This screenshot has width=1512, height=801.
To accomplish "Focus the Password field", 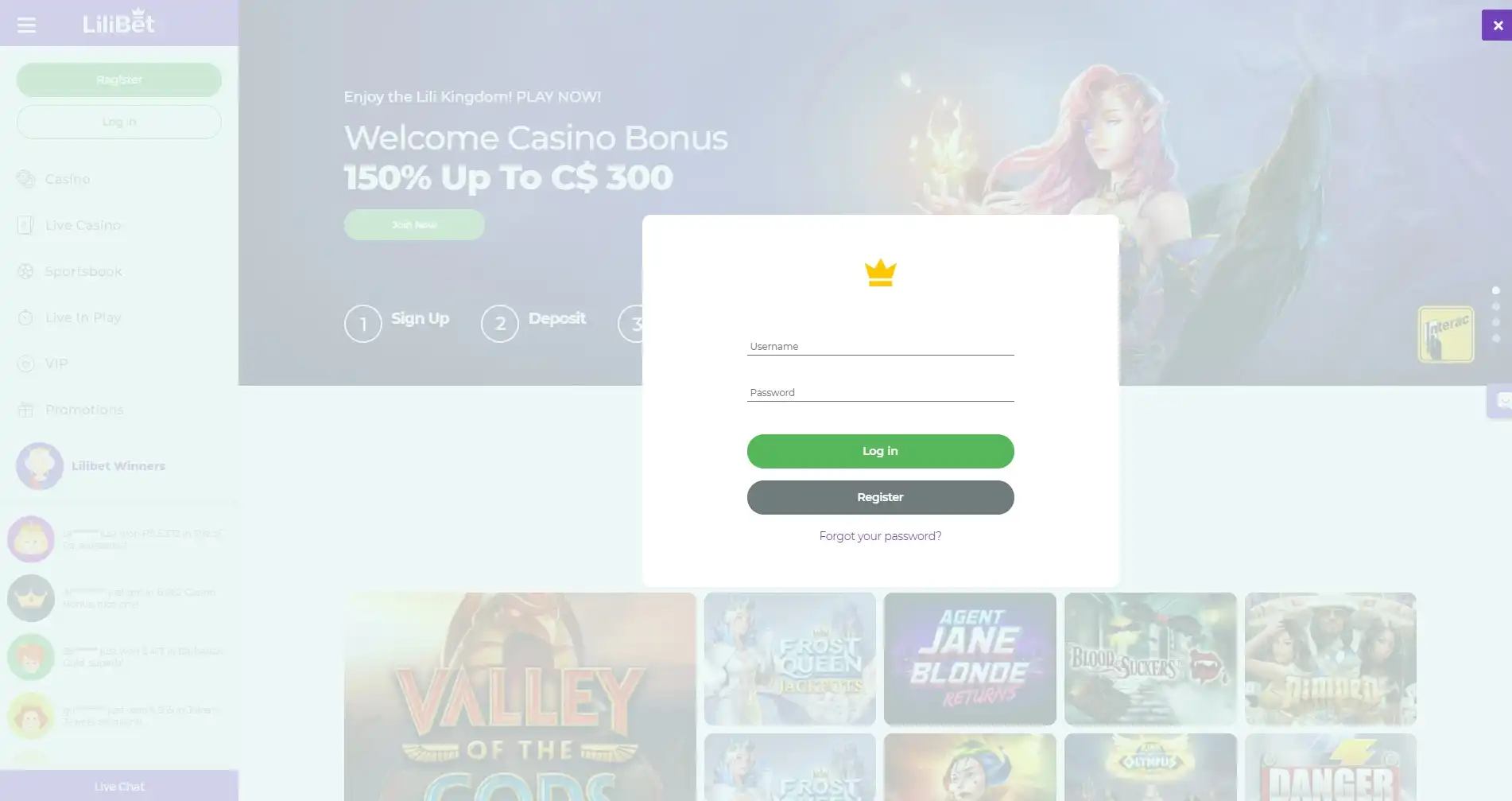I will 880,392.
